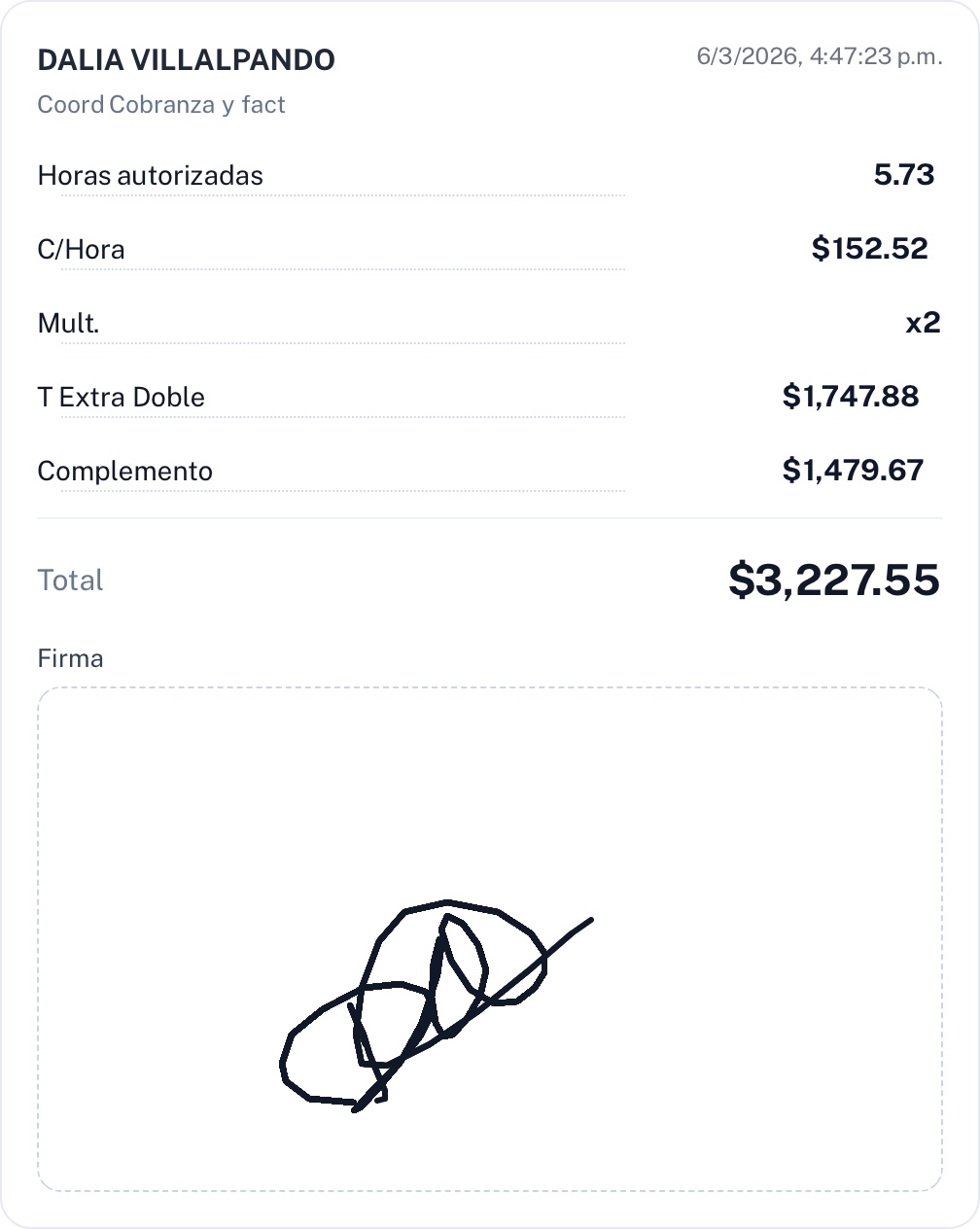The height and width of the screenshot is (1229, 980).
Task: Click the Firma label
Action: [x=70, y=659]
